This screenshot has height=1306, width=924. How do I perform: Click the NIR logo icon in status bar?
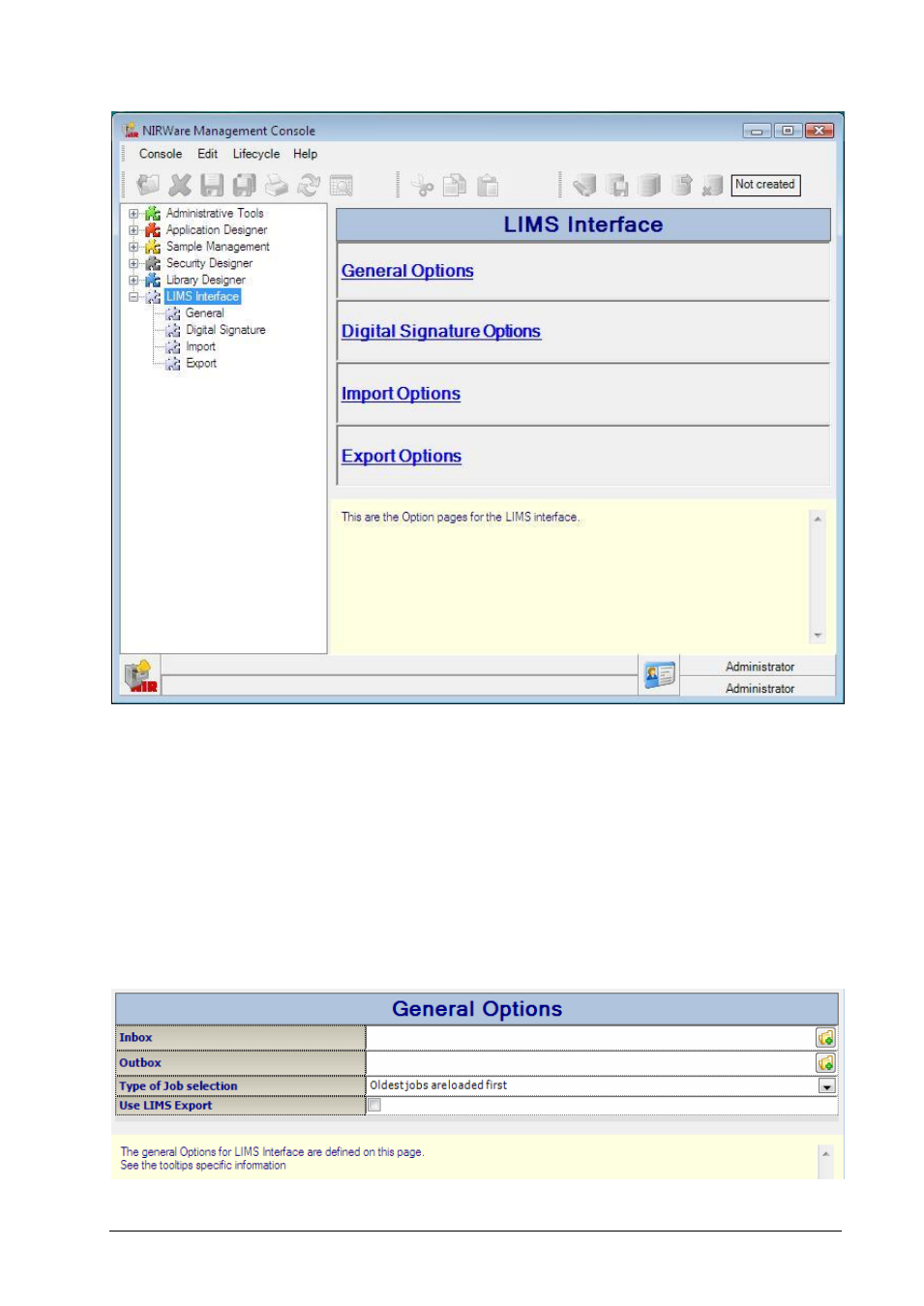coord(140,675)
